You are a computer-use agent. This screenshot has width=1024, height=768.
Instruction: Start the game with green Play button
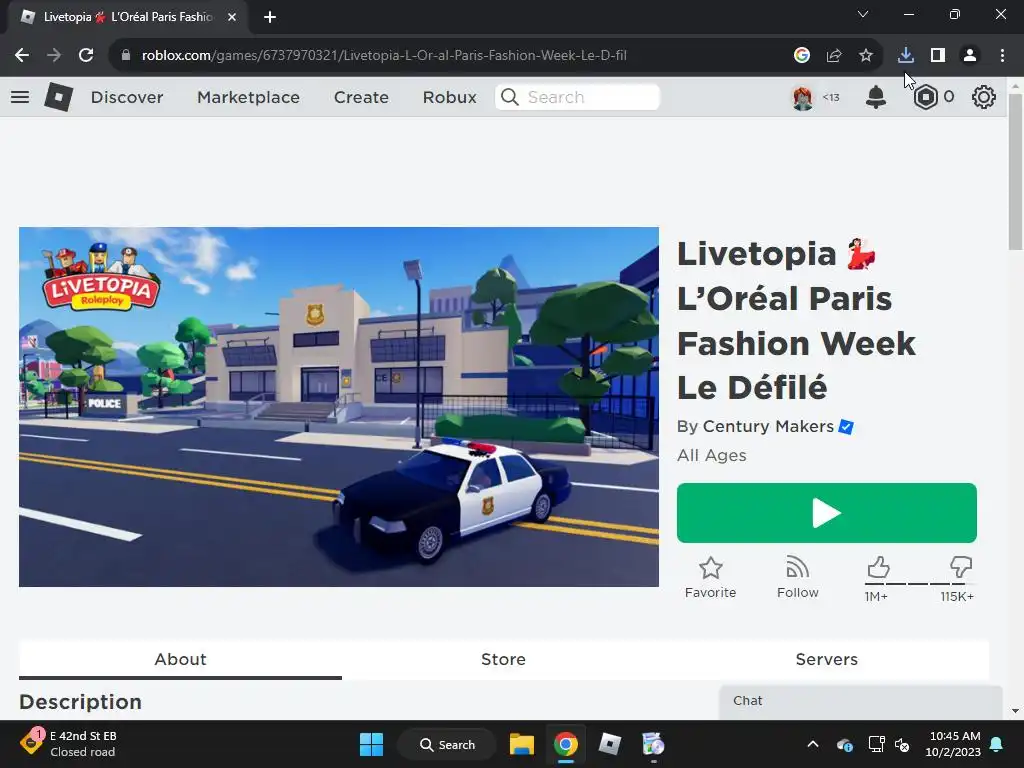click(x=827, y=513)
